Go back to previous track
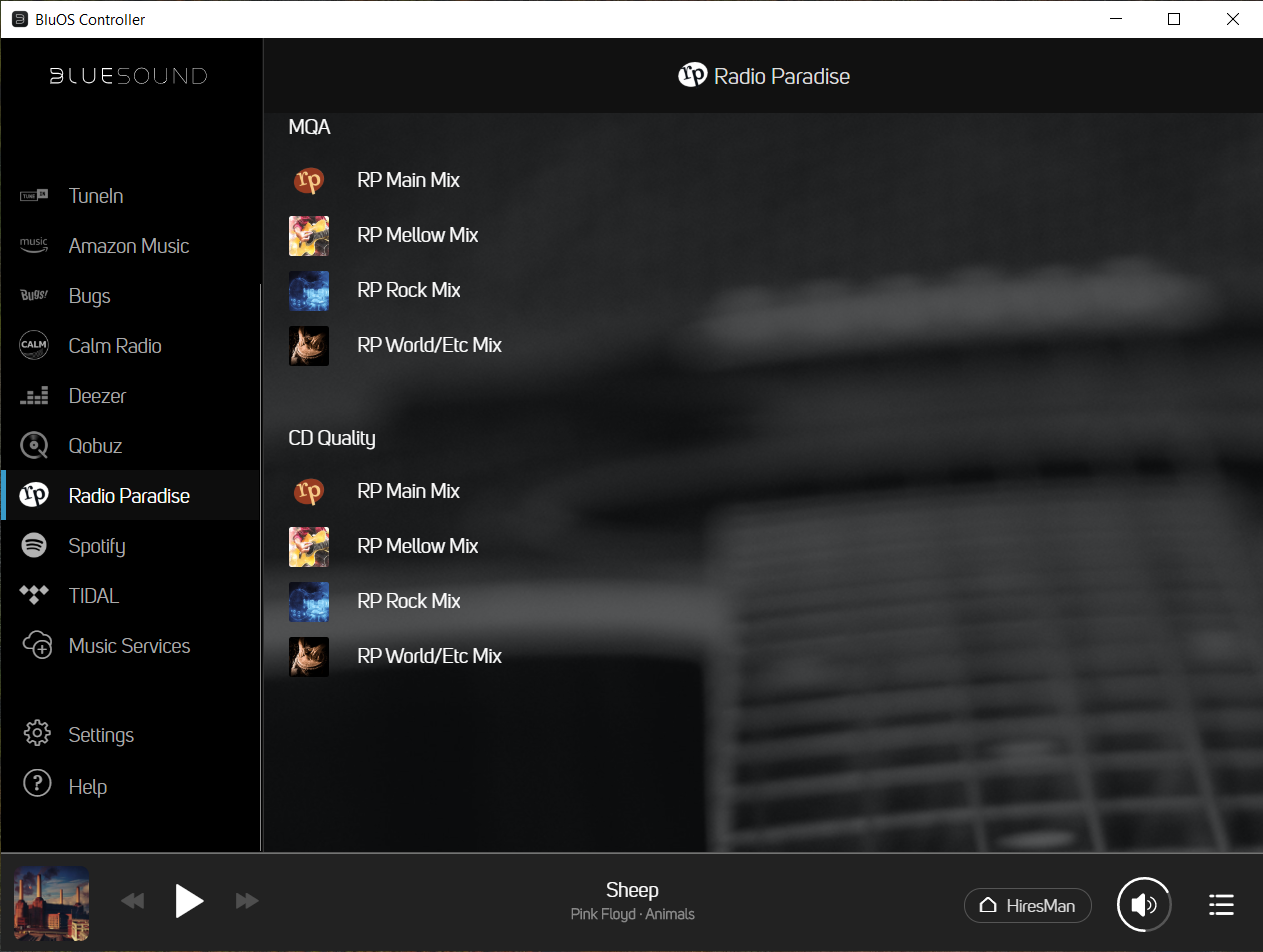 [132, 901]
